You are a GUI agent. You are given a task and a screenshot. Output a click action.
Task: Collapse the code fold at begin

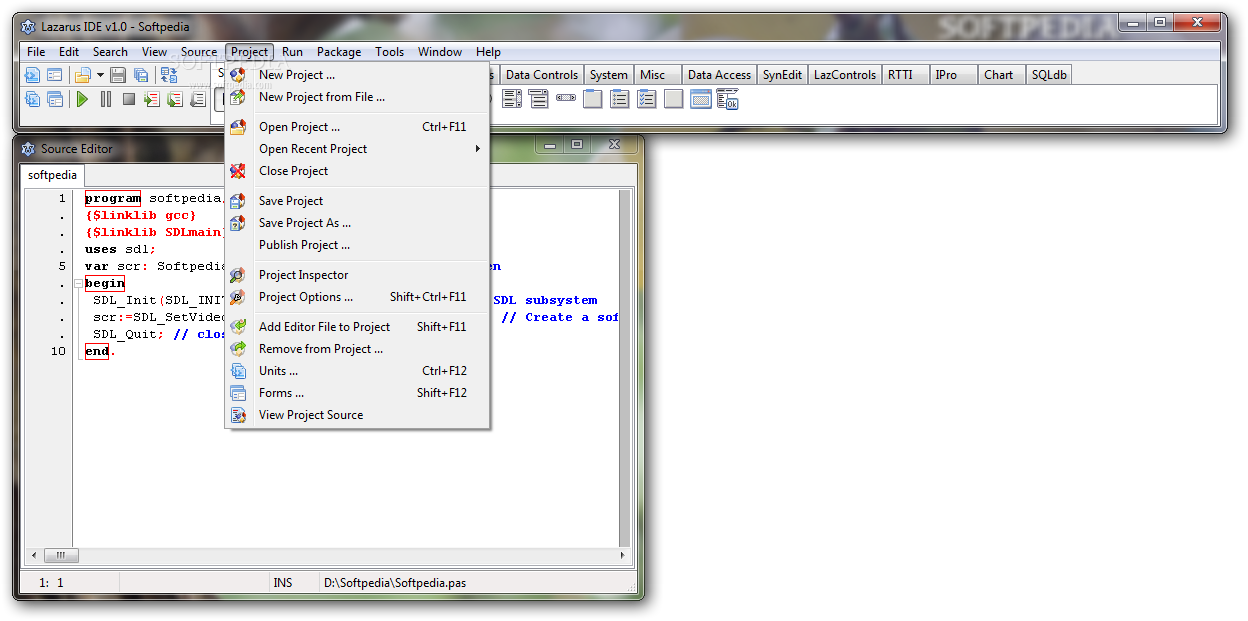pyautogui.click(x=78, y=283)
